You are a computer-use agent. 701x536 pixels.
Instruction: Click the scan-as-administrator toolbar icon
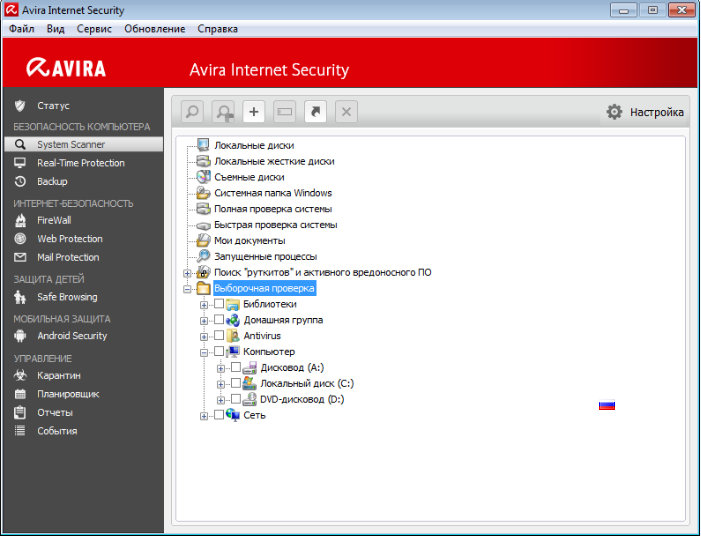(223, 111)
